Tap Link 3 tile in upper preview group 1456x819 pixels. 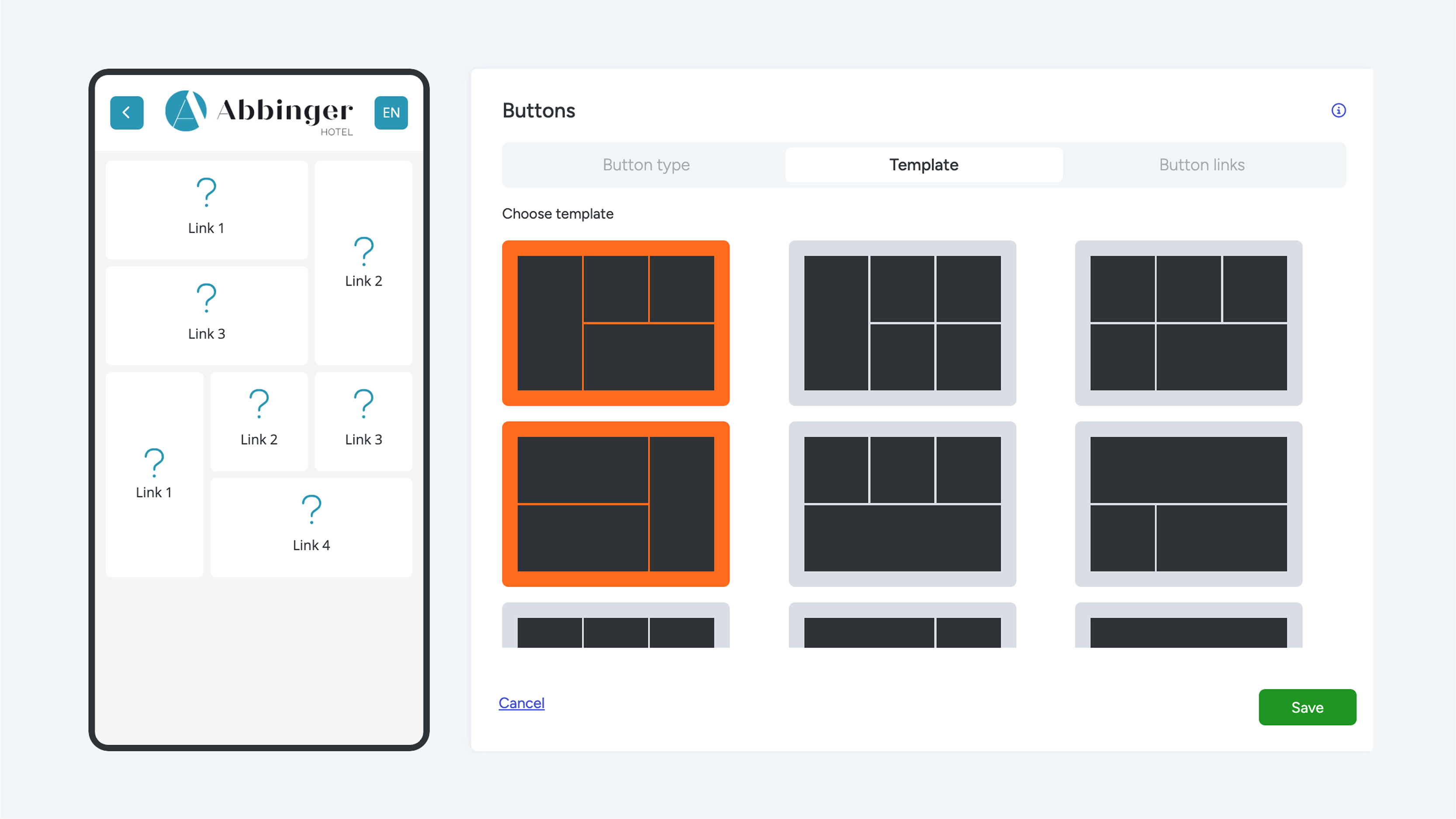coord(206,315)
